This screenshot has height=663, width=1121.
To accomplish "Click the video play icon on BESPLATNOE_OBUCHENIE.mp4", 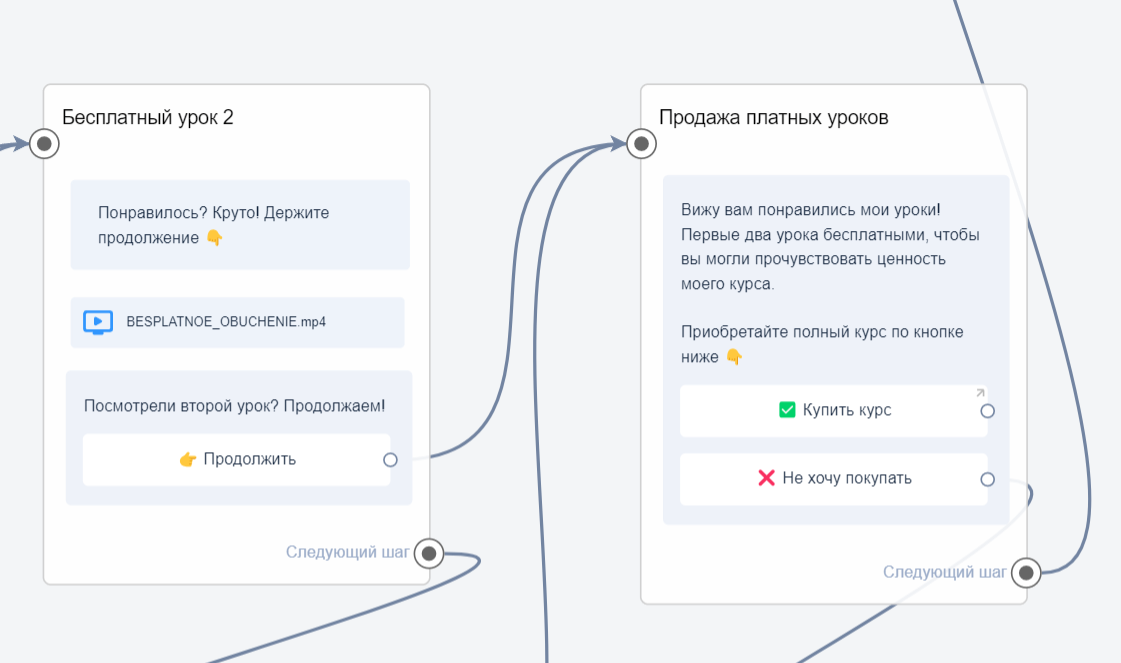I will 96,322.
